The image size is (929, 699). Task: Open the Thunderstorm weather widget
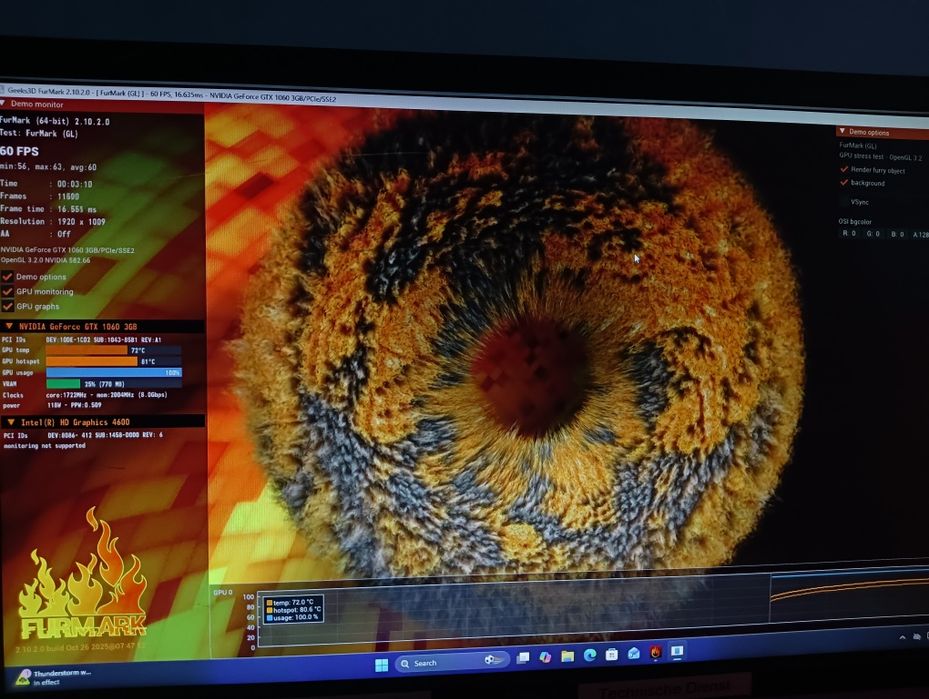53,678
